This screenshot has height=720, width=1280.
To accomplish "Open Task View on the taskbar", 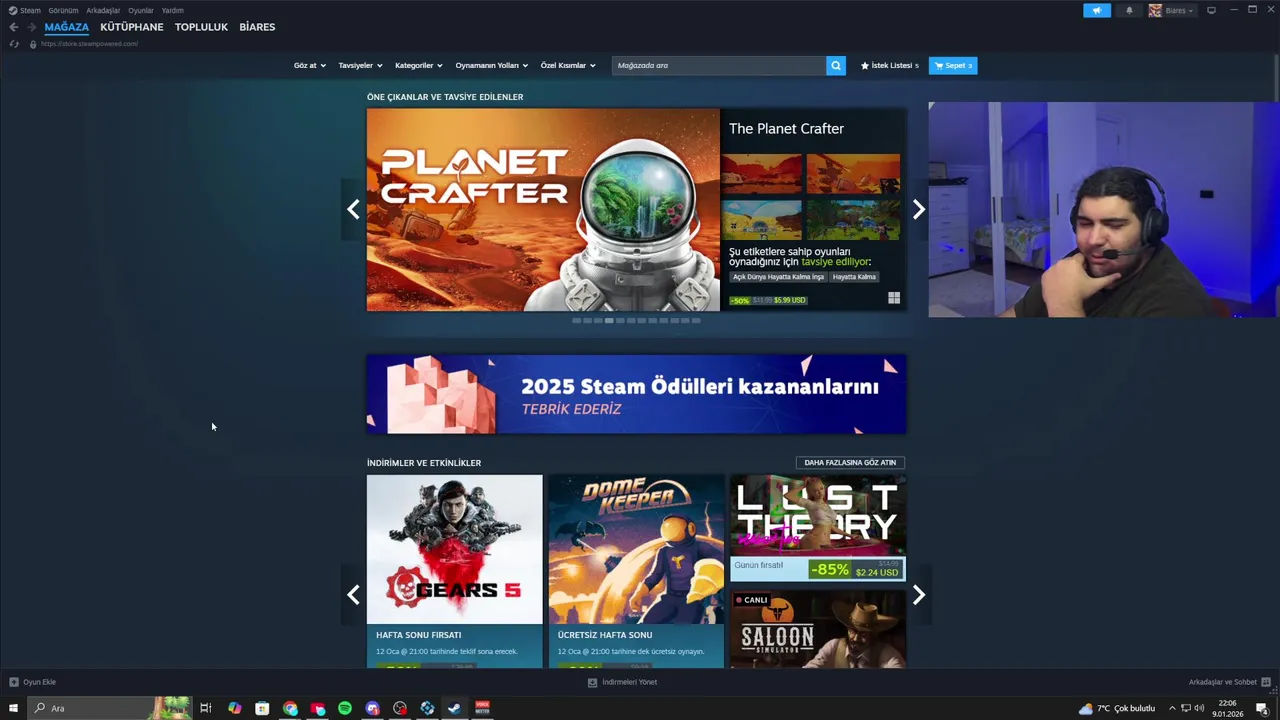I will pyautogui.click(x=206, y=708).
